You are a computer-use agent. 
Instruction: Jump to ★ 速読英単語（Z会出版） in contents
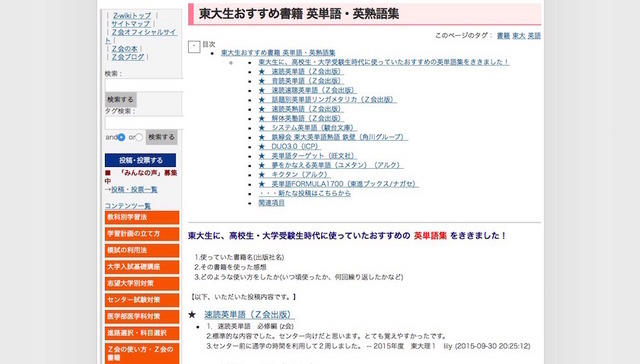click(x=300, y=71)
